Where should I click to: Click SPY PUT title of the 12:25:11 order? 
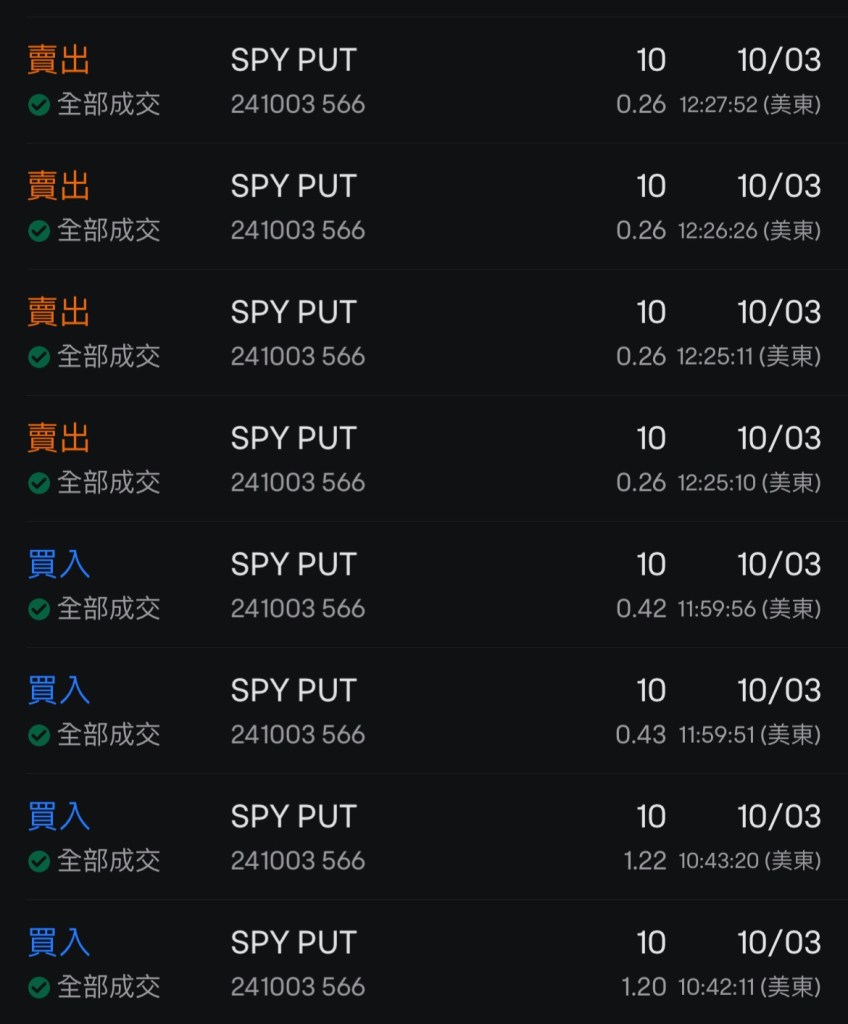pyautogui.click(x=293, y=312)
